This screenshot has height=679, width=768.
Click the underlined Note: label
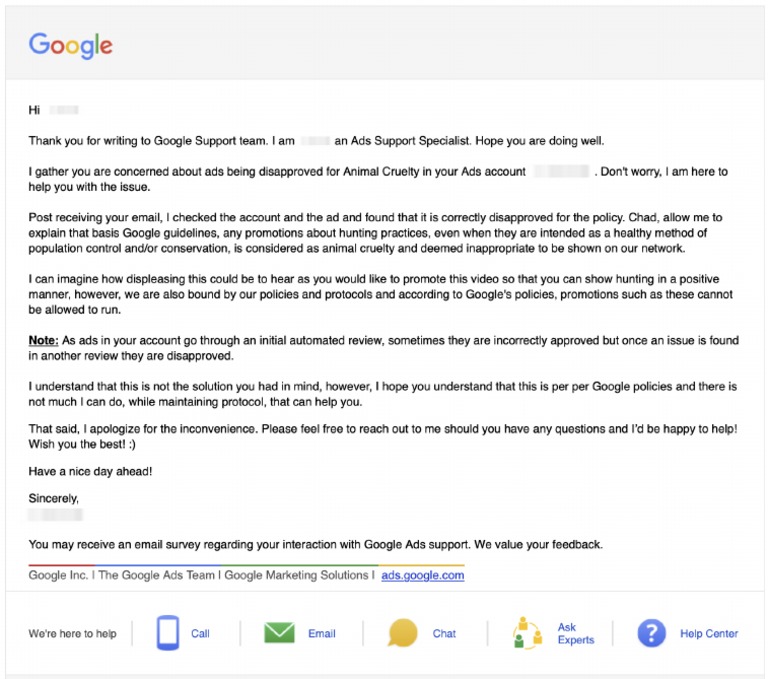43,341
